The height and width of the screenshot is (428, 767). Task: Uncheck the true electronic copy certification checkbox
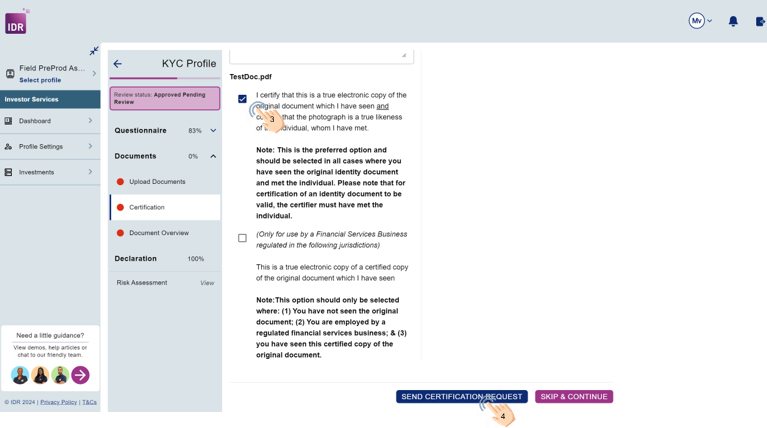click(242, 99)
